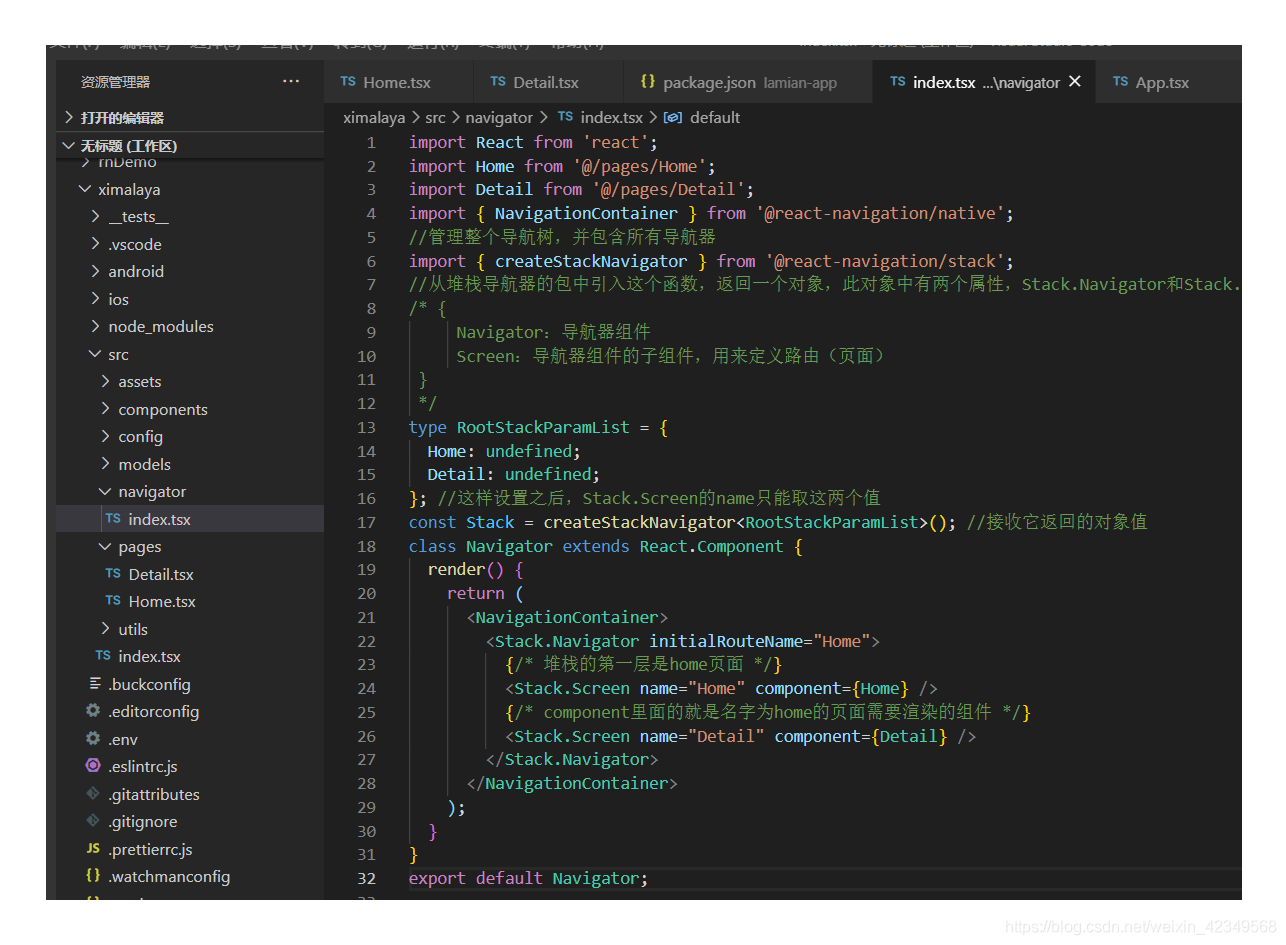Expand the 打开的编辑器 section
Image resolution: width=1286 pixels, height=945 pixels.
(x=190, y=117)
